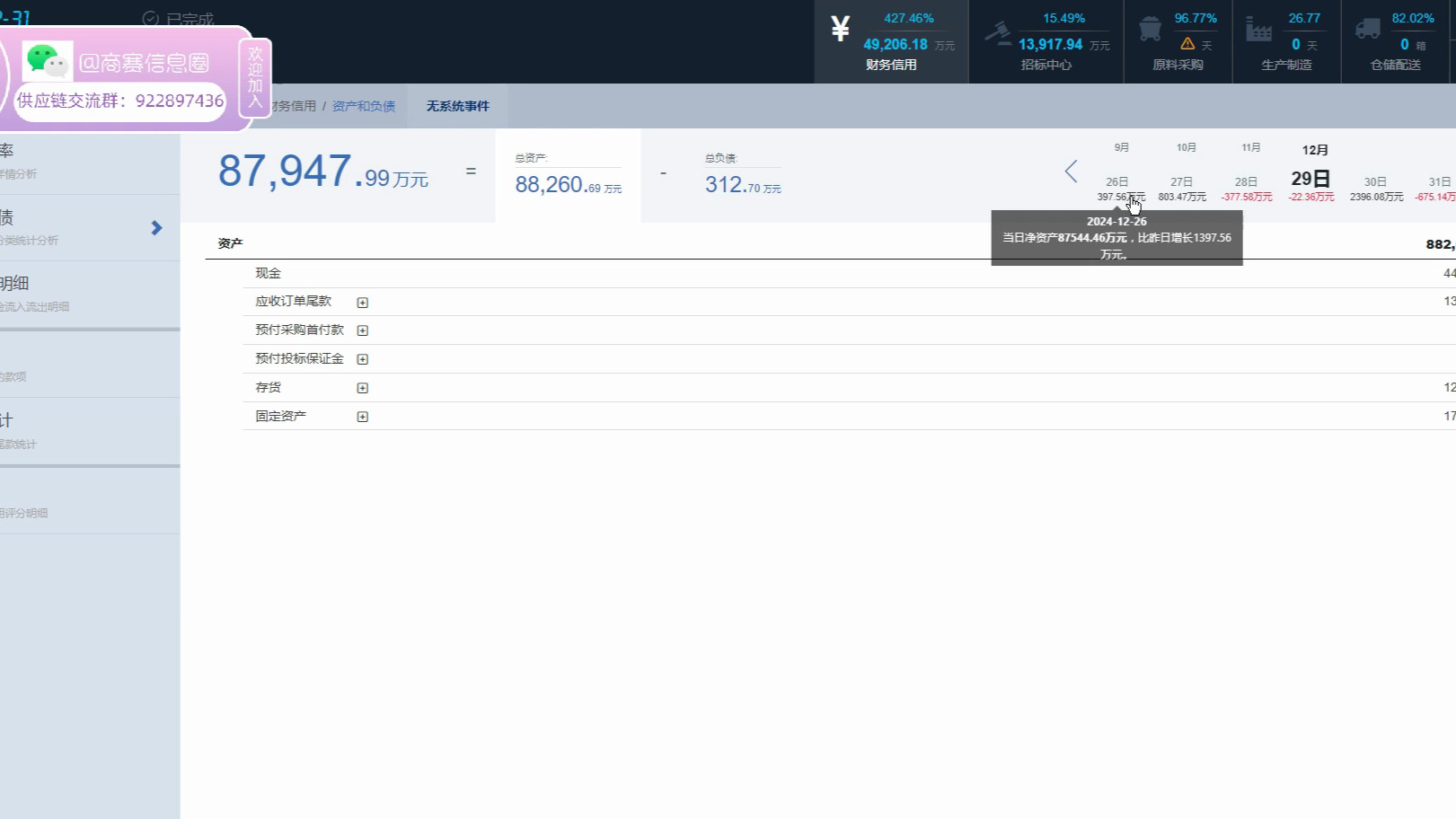The width and height of the screenshot is (1456, 819).
Task: Expand the 预付投标保证金 row
Action: pos(363,359)
